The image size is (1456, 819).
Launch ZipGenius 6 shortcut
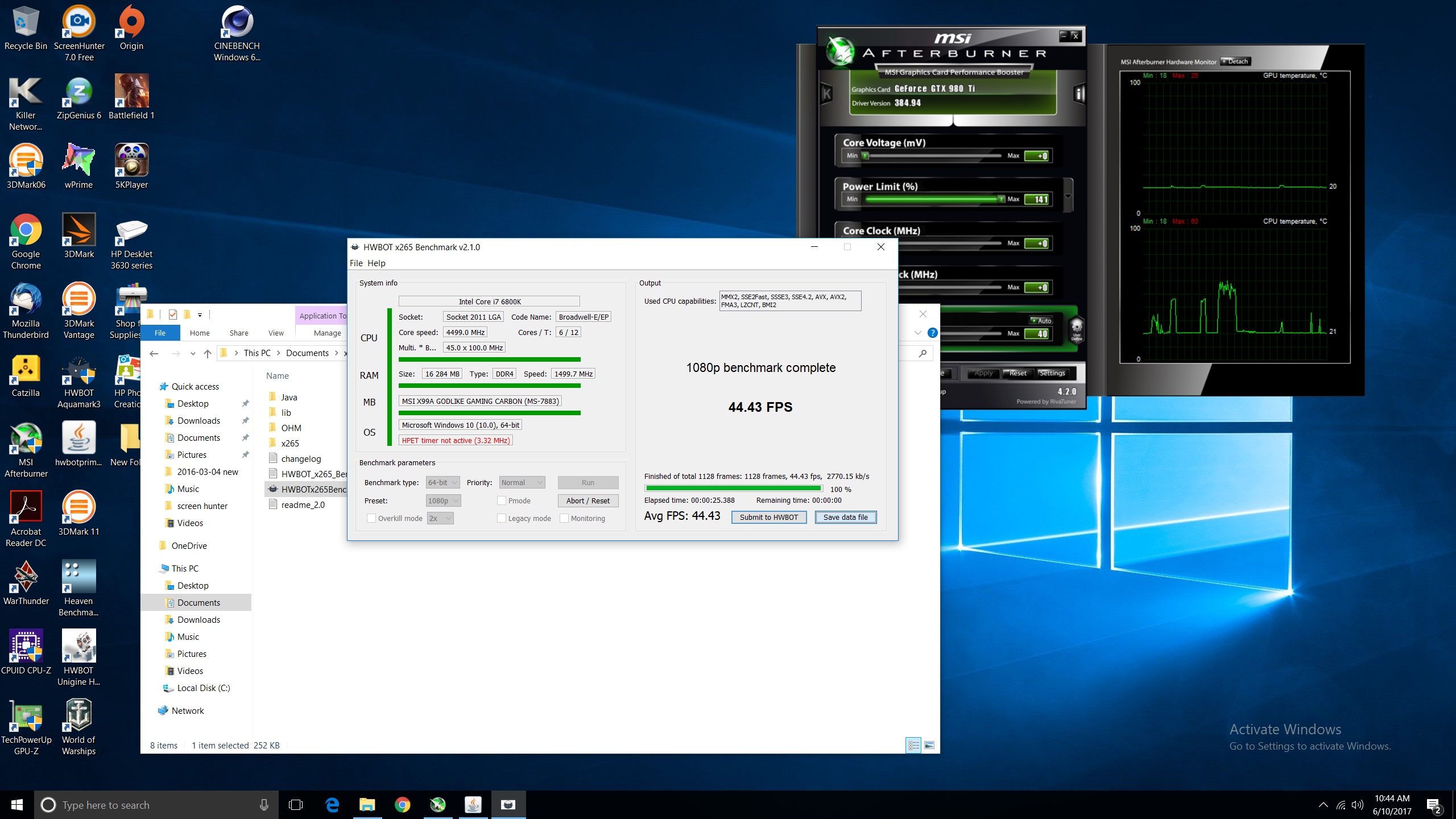pos(79,98)
